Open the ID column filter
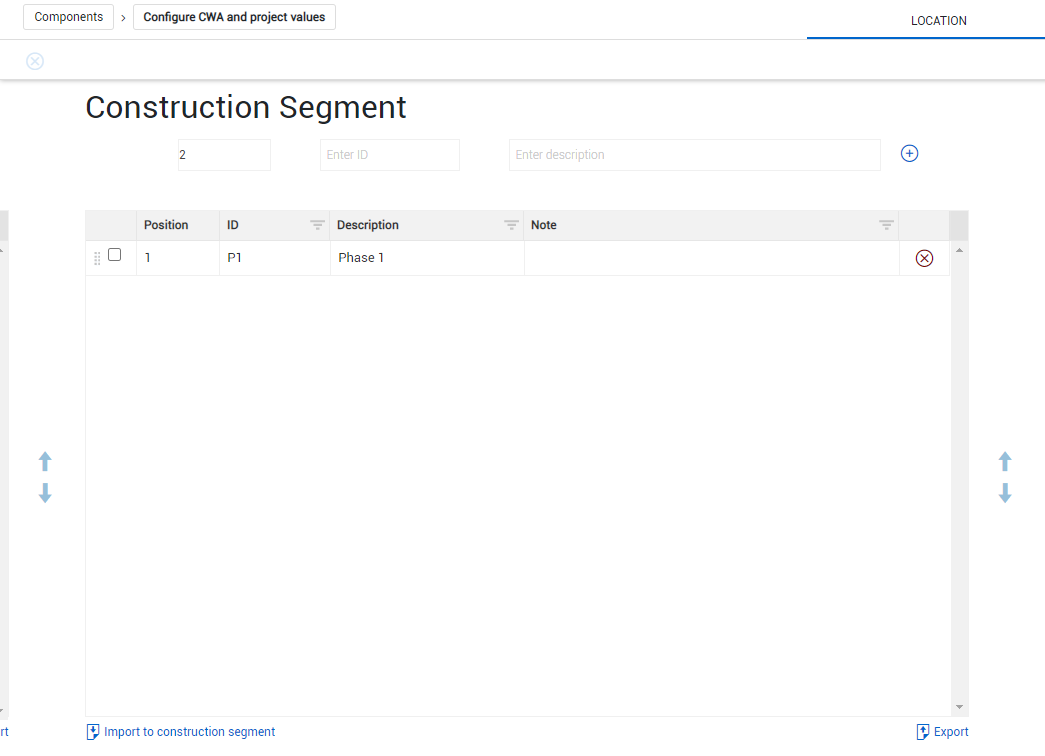This screenshot has height=756, width=1045. [x=317, y=225]
